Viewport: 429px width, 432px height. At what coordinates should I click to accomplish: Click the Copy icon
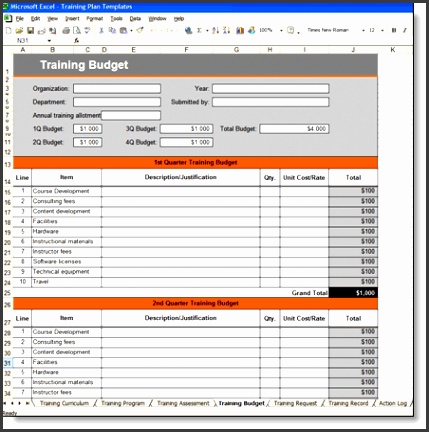tap(112, 31)
